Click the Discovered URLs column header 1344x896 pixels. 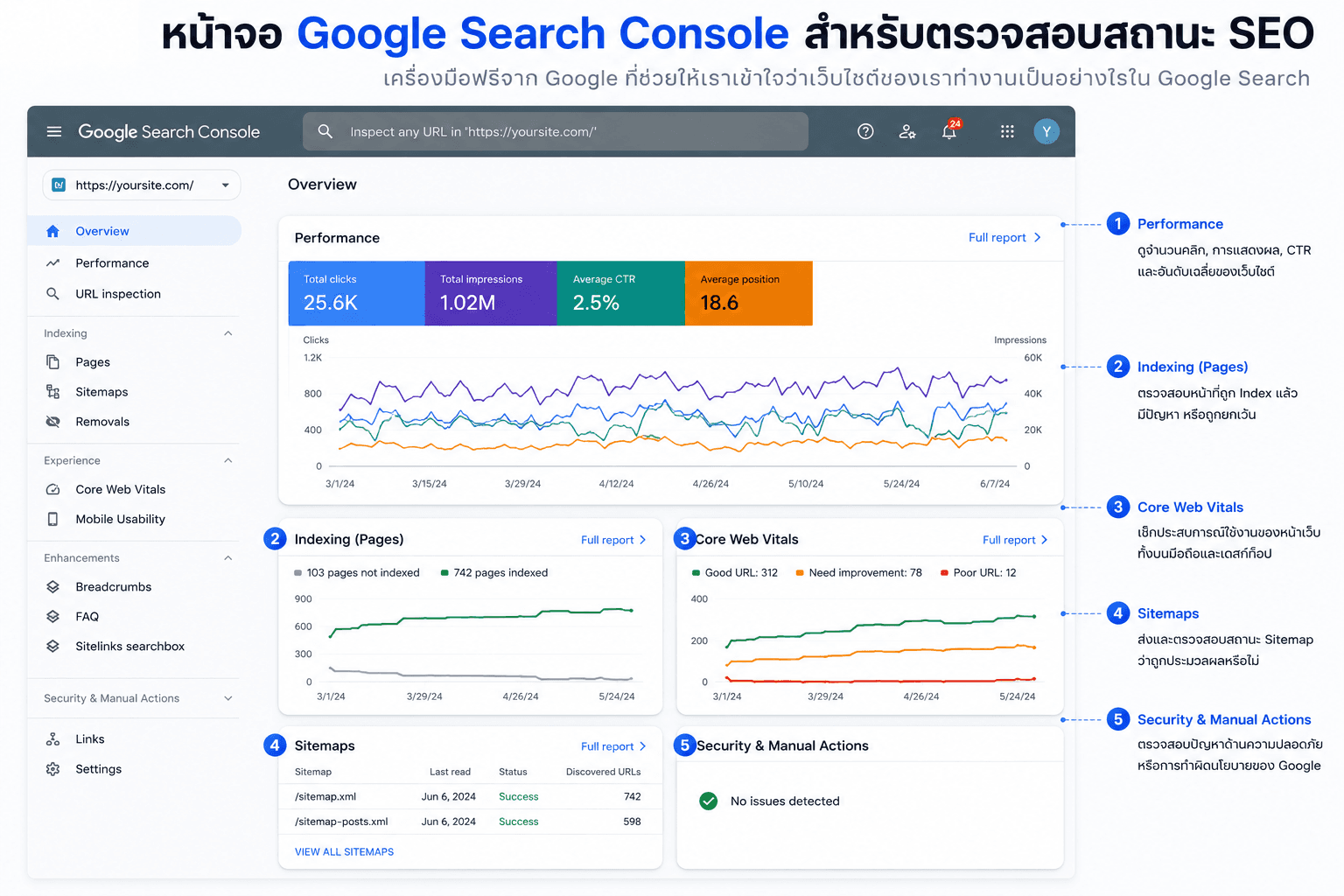(603, 772)
